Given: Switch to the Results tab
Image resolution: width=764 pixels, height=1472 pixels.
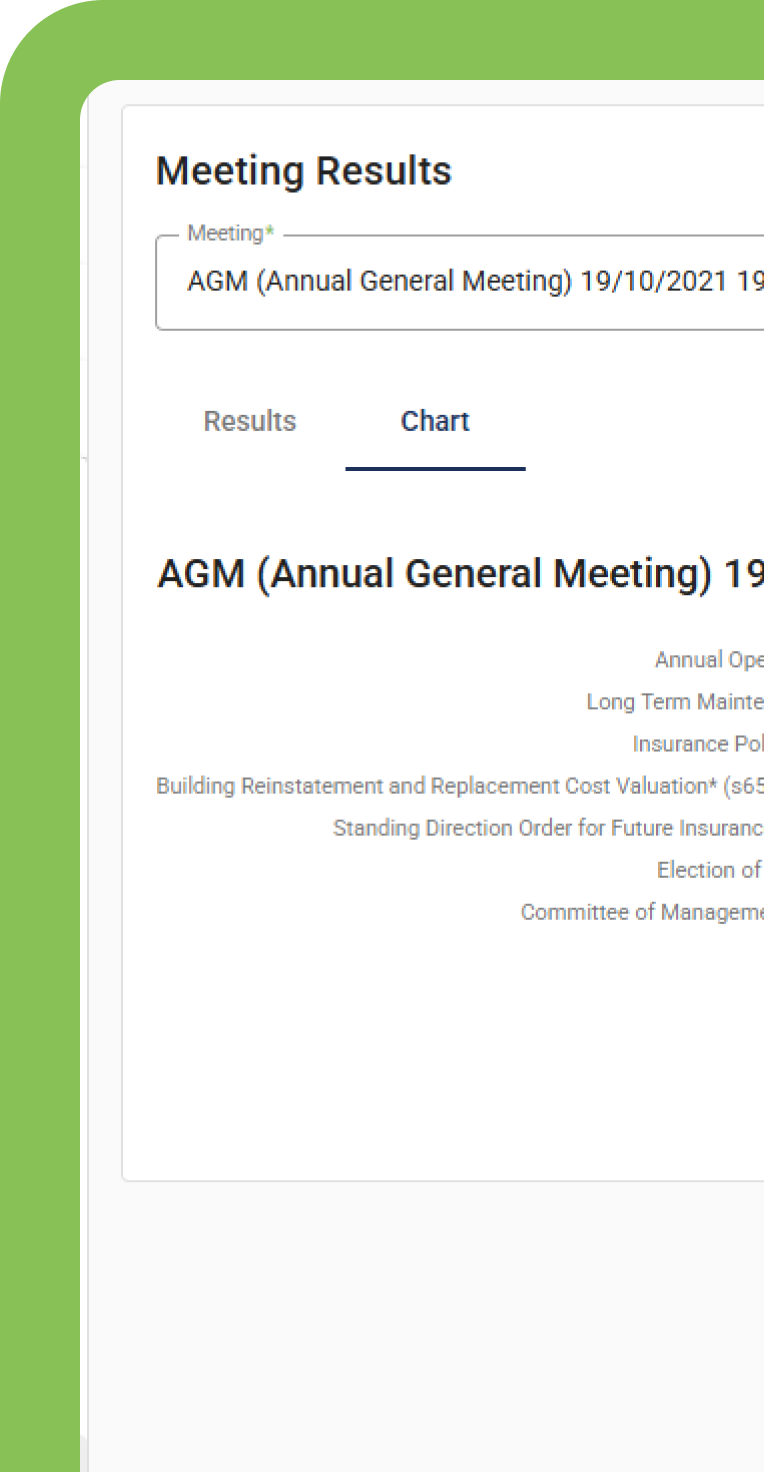Looking at the screenshot, I should point(249,421).
